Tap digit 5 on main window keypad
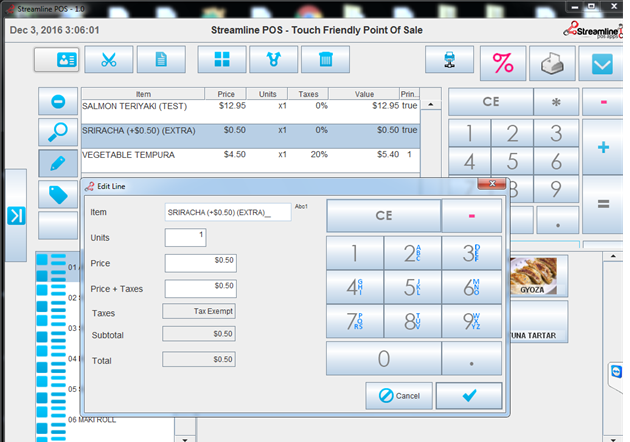Image resolution: width=630 pixels, height=442 pixels. coord(512,161)
